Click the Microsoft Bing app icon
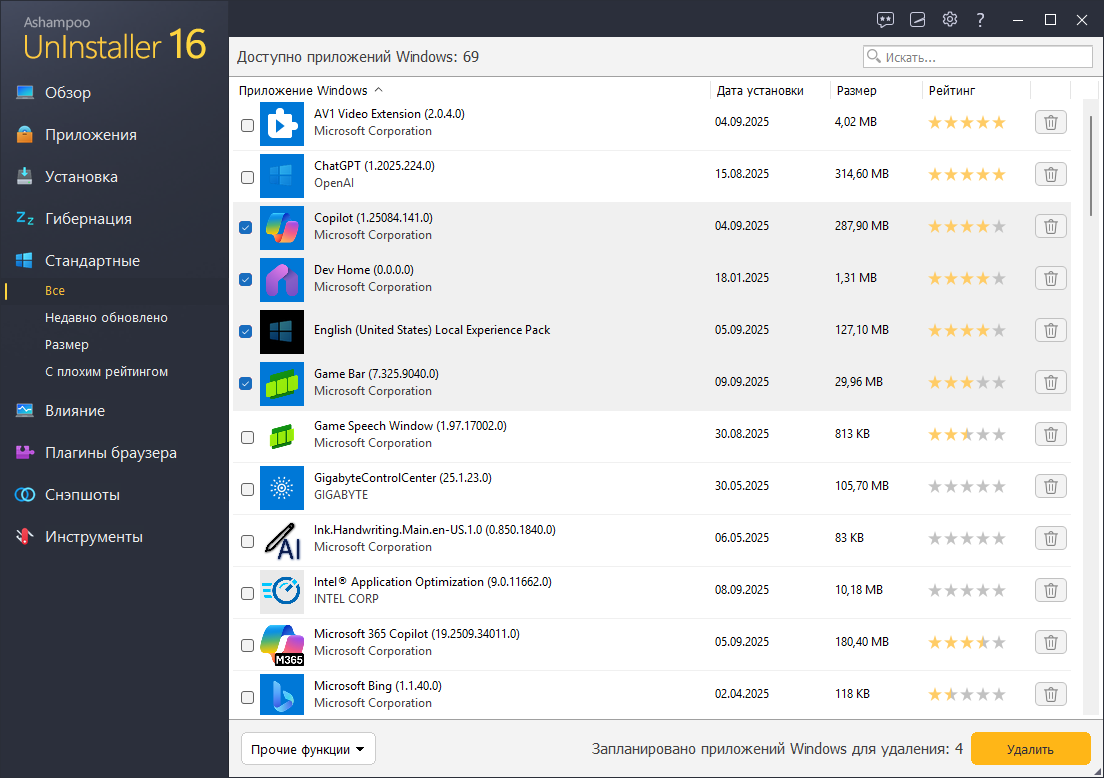Screen dimensions: 1104x778 click(282, 696)
